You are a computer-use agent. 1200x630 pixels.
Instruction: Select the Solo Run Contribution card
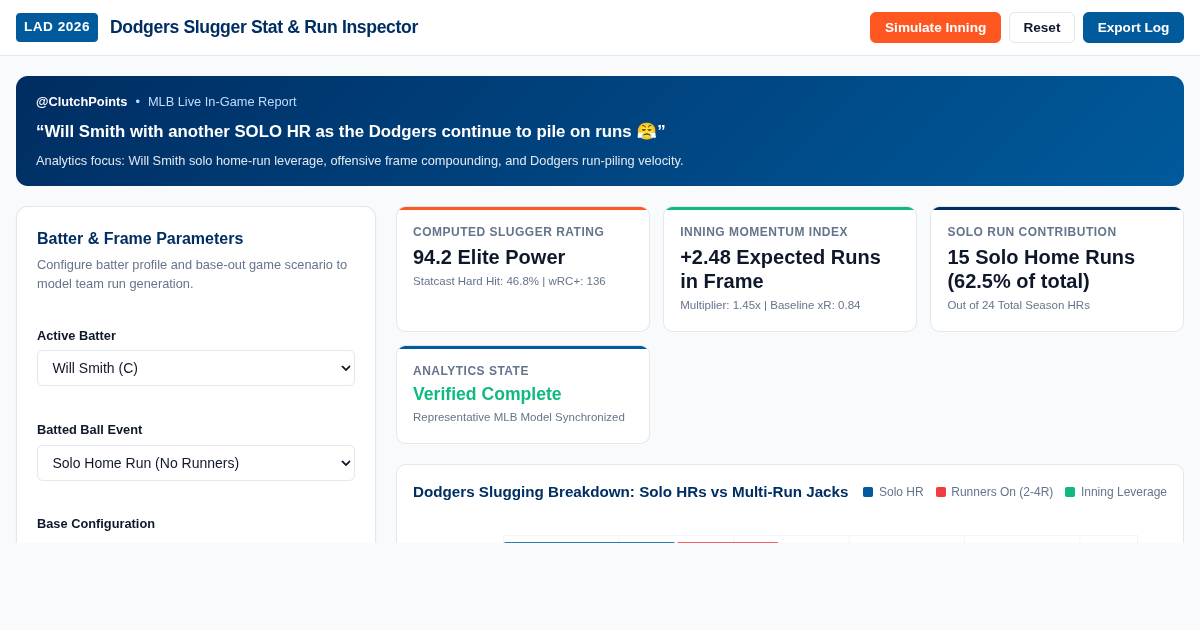1057,269
